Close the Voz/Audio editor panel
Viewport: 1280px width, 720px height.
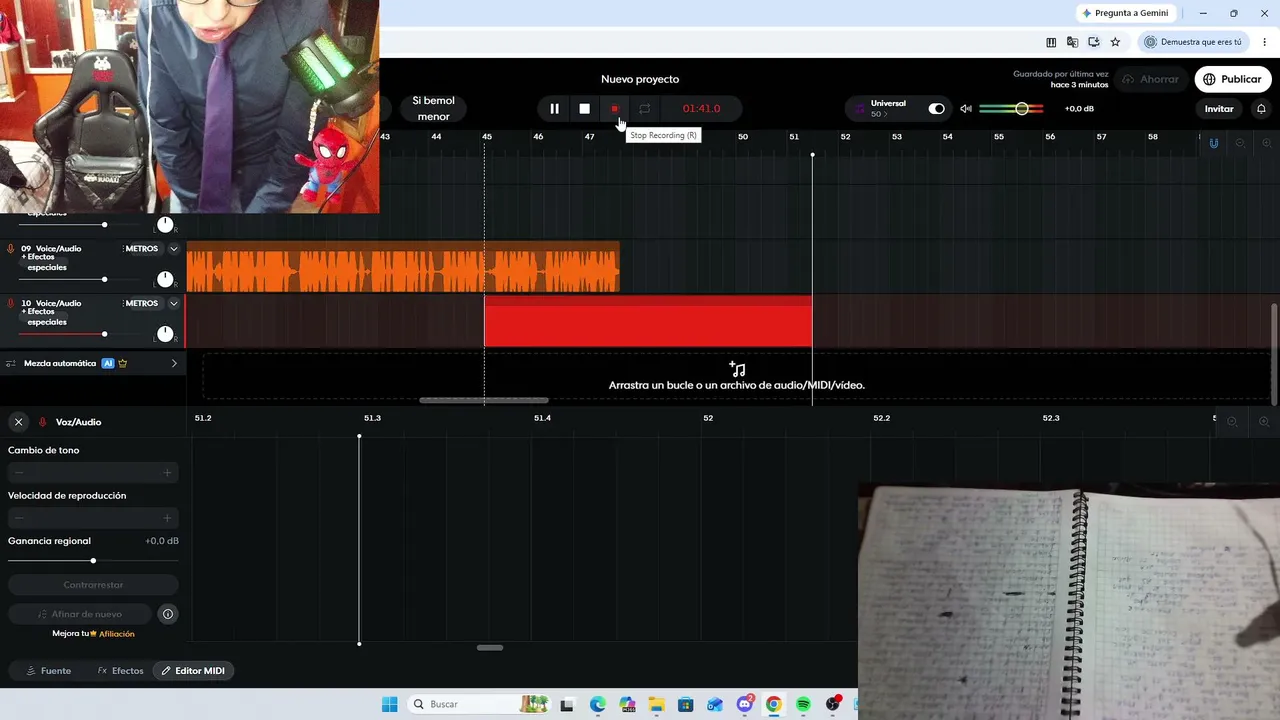18,422
